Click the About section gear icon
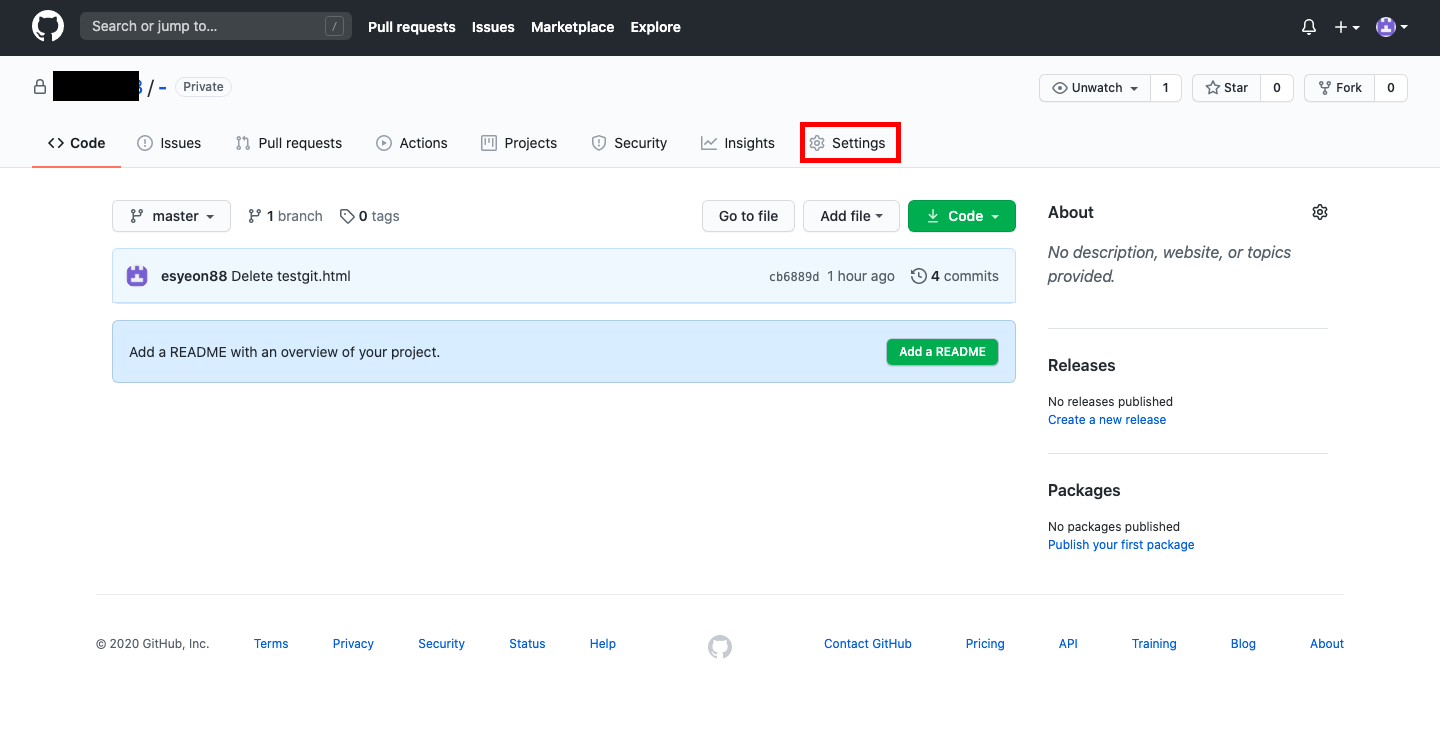The width and height of the screenshot is (1440, 744). [x=1320, y=212]
